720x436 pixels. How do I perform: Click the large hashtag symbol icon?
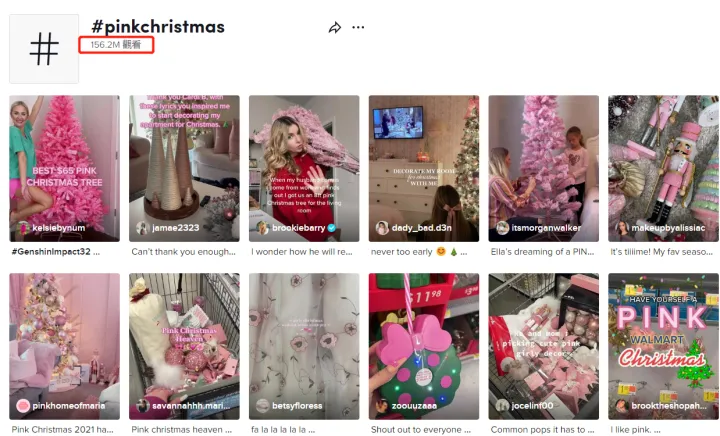(44, 49)
